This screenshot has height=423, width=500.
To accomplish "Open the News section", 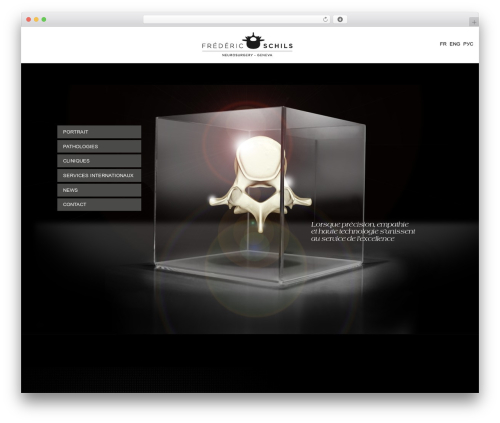I will click(x=99, y=190).
